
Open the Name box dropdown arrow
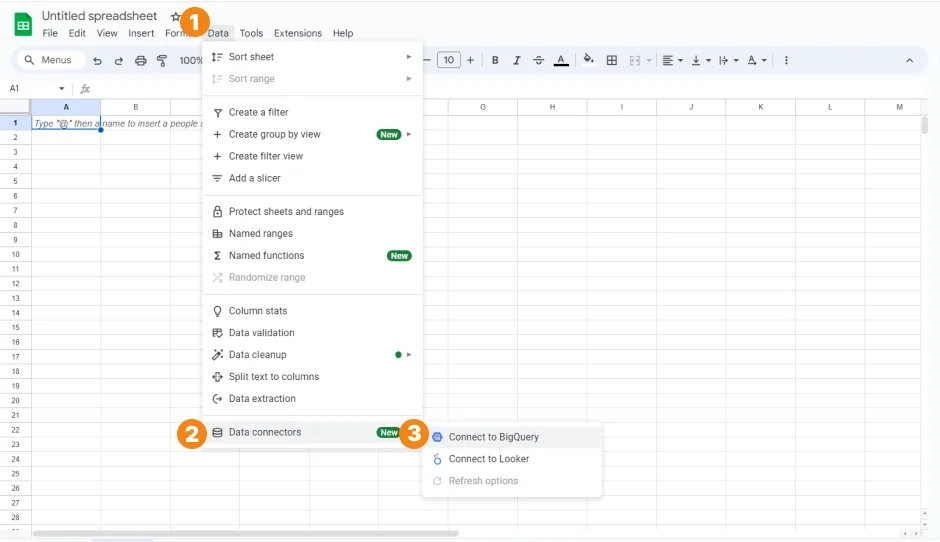[x=61, y=89]
